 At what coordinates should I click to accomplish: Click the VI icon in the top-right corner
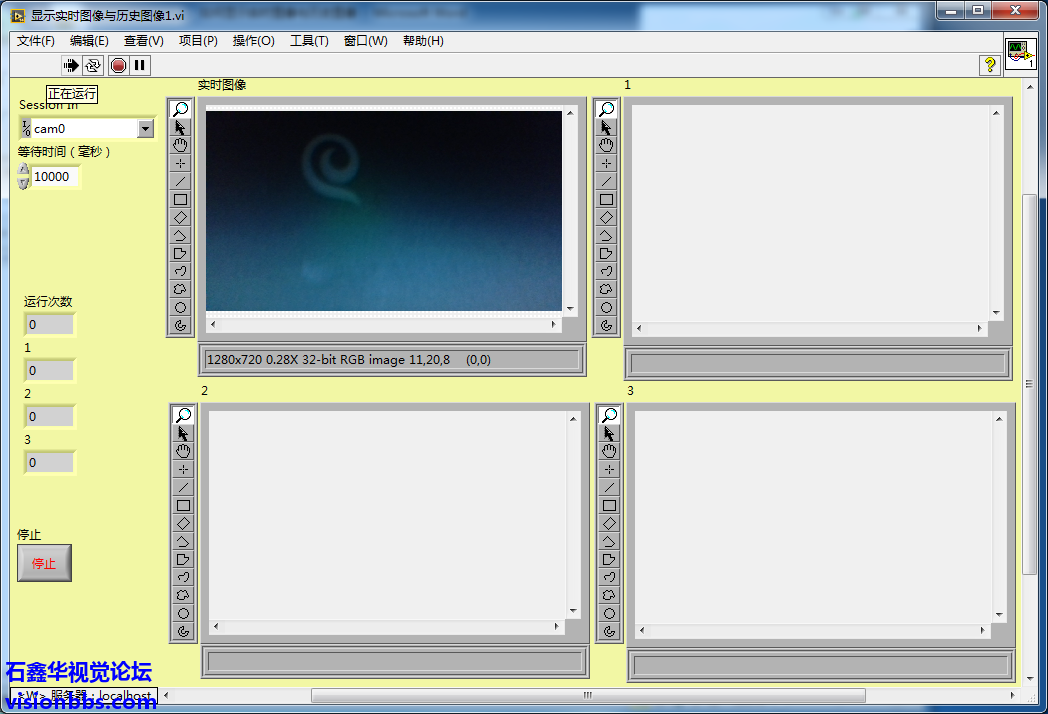pos(1021,54)
